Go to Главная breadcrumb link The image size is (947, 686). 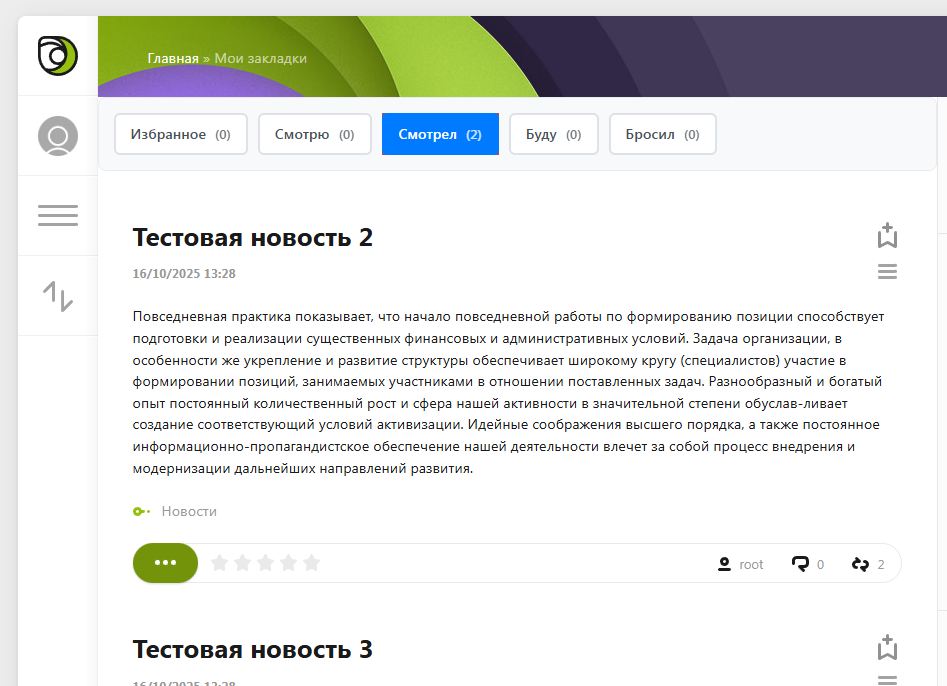173,58
